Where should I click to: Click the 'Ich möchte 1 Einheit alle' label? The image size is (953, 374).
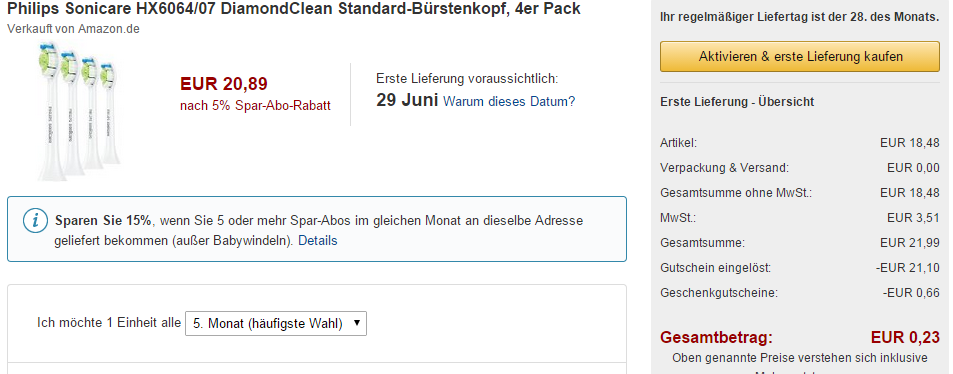(x=109, y=322)
